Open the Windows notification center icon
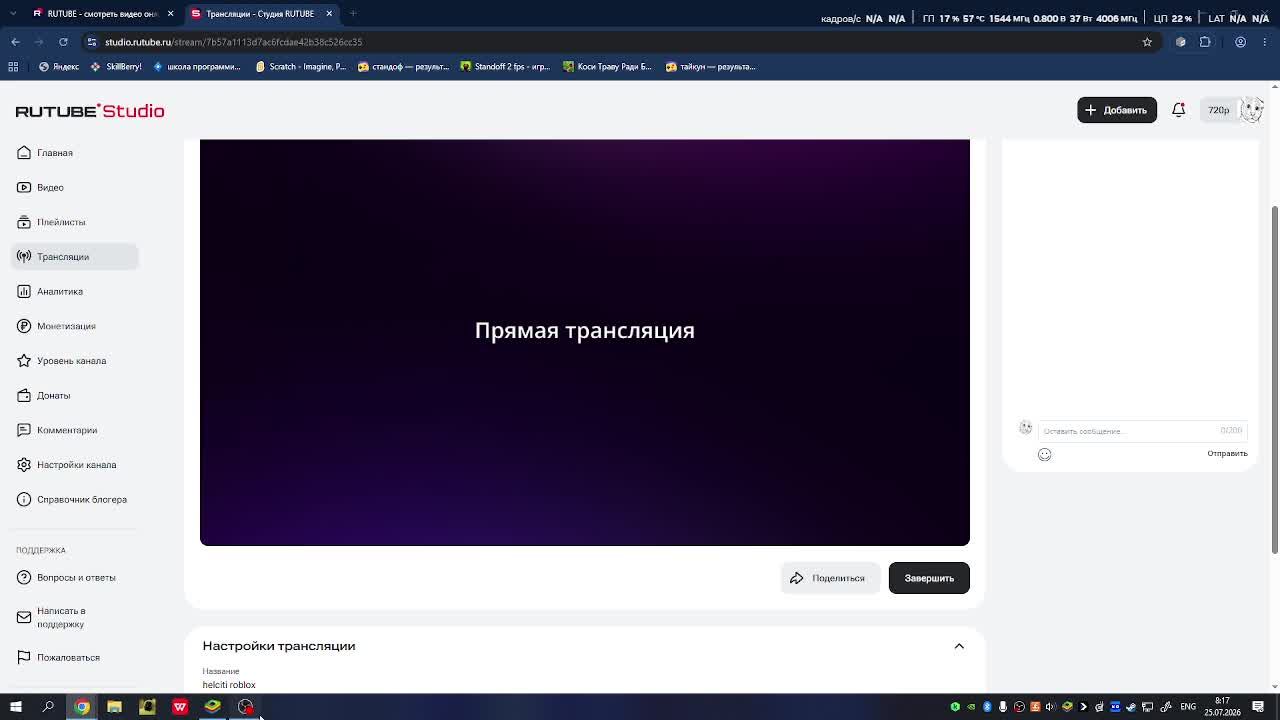The image size is (1280, 720). tap(1258, 707)
